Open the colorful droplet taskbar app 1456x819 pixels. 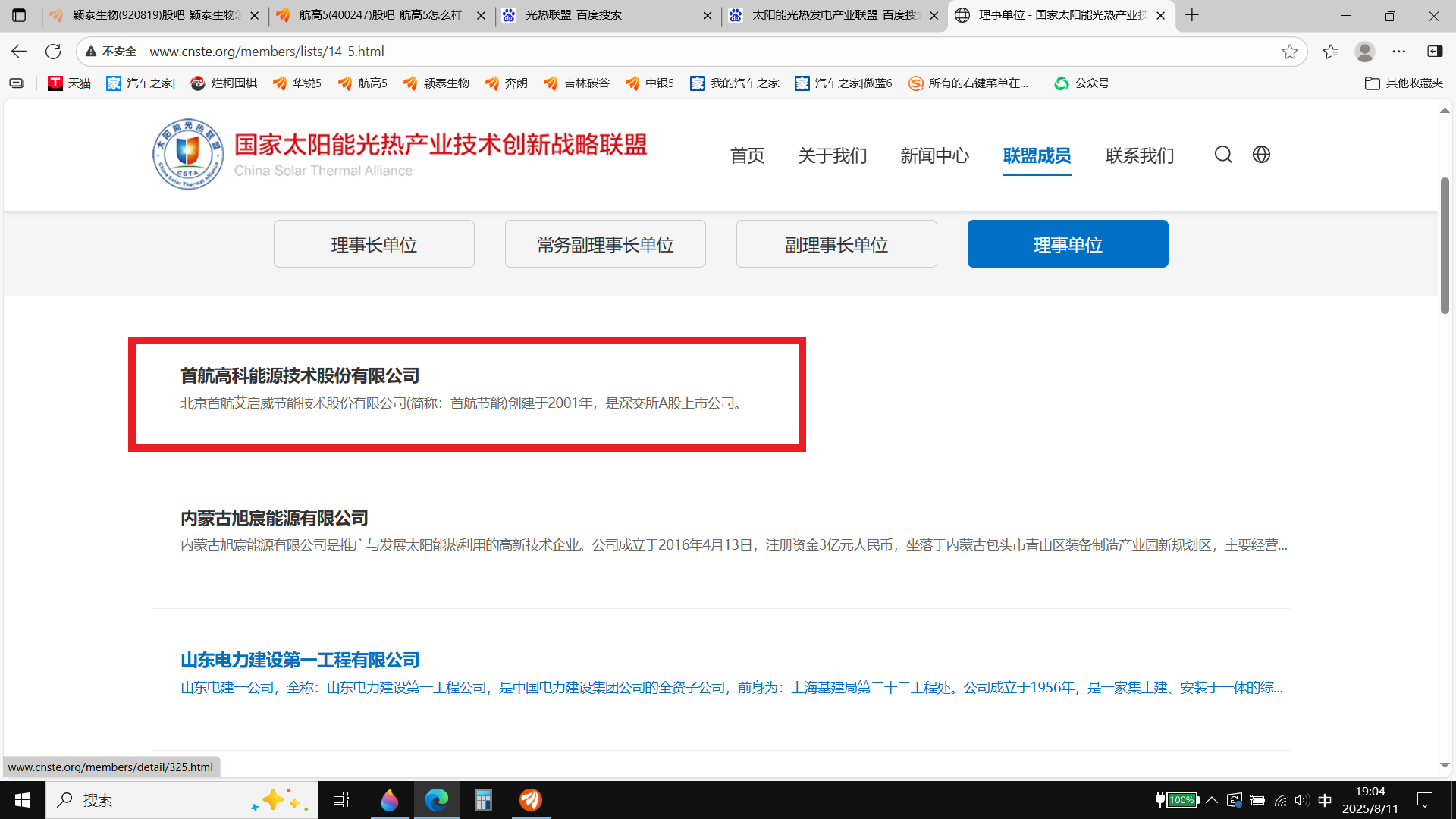pyautogui.click(x=389, y=800)
